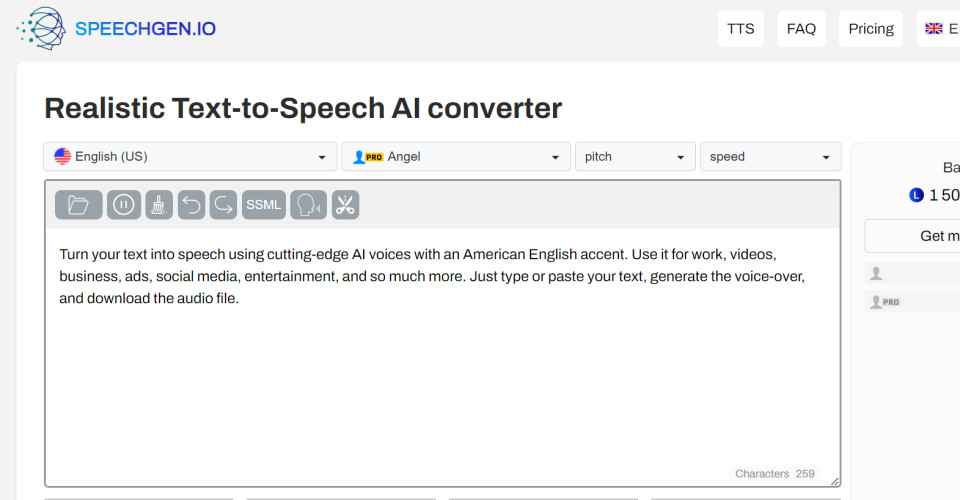
Task: Click the SSML toolbar button
Action: click(x=264, y=205)
